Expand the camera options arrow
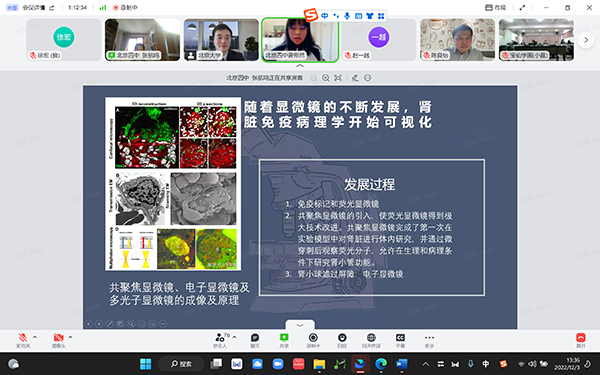 tap(70, 337)
